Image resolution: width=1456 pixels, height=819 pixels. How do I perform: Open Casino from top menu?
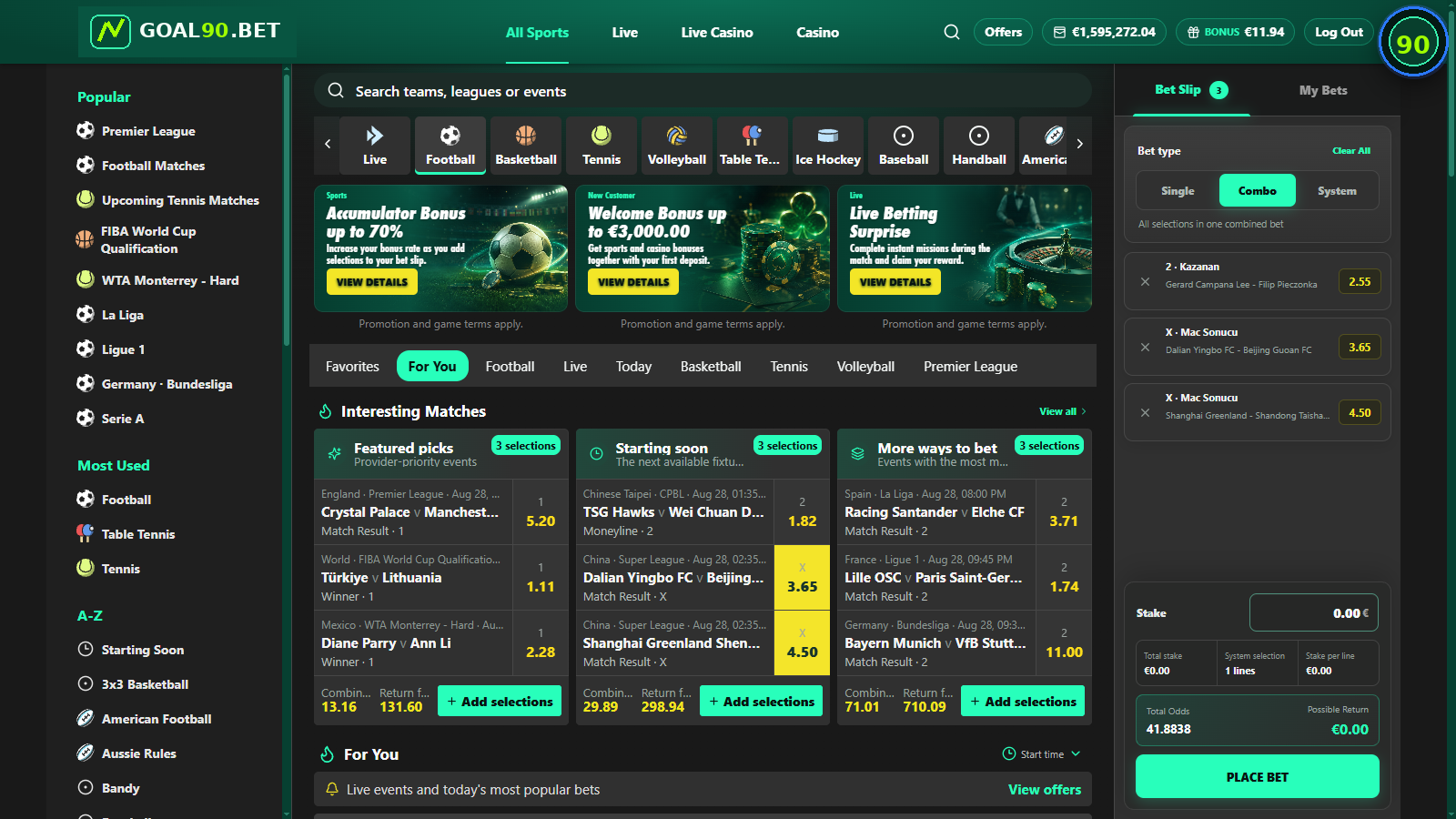point(817,33)
